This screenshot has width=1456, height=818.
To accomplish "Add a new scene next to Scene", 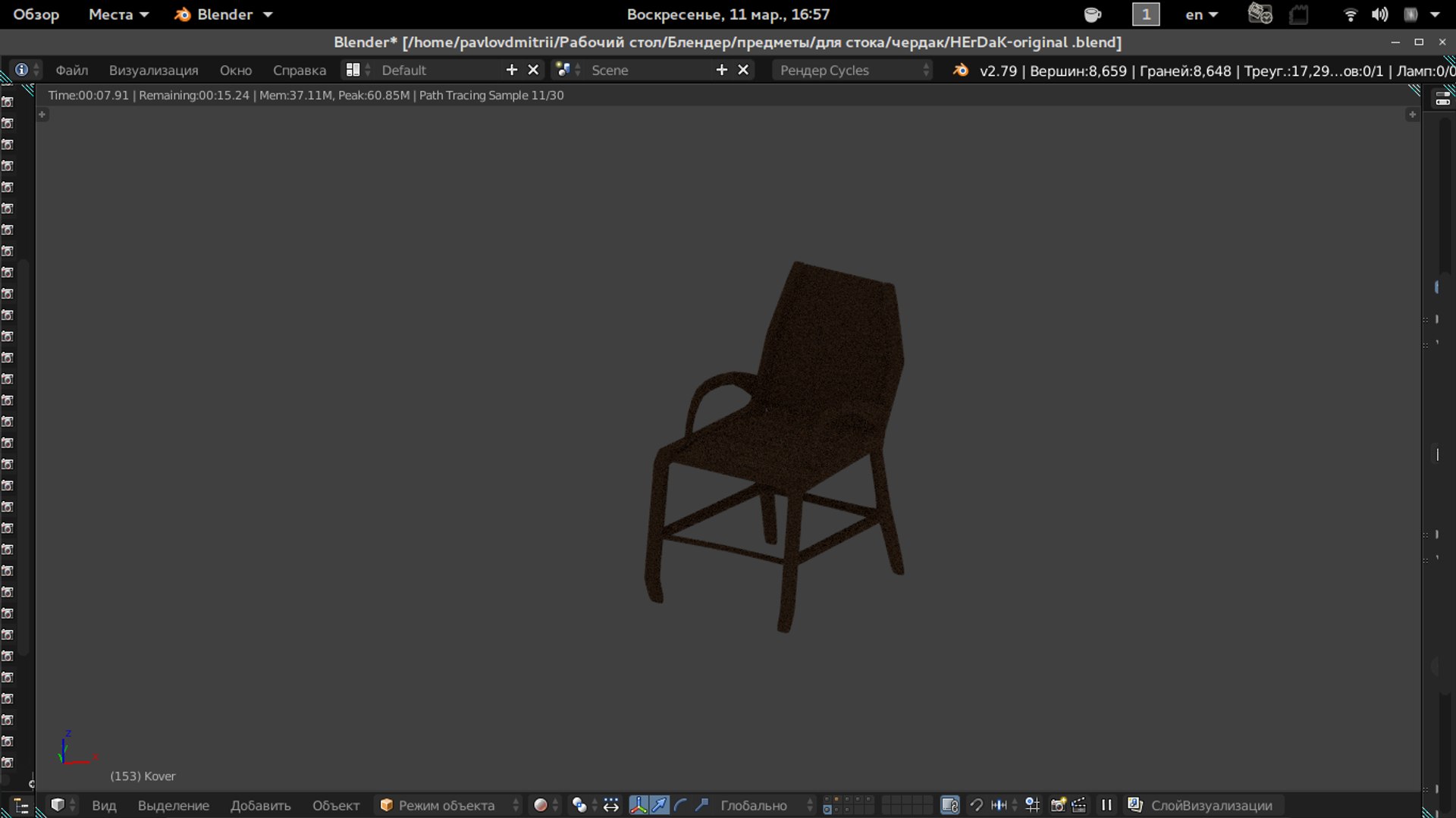I will (722, 70).
